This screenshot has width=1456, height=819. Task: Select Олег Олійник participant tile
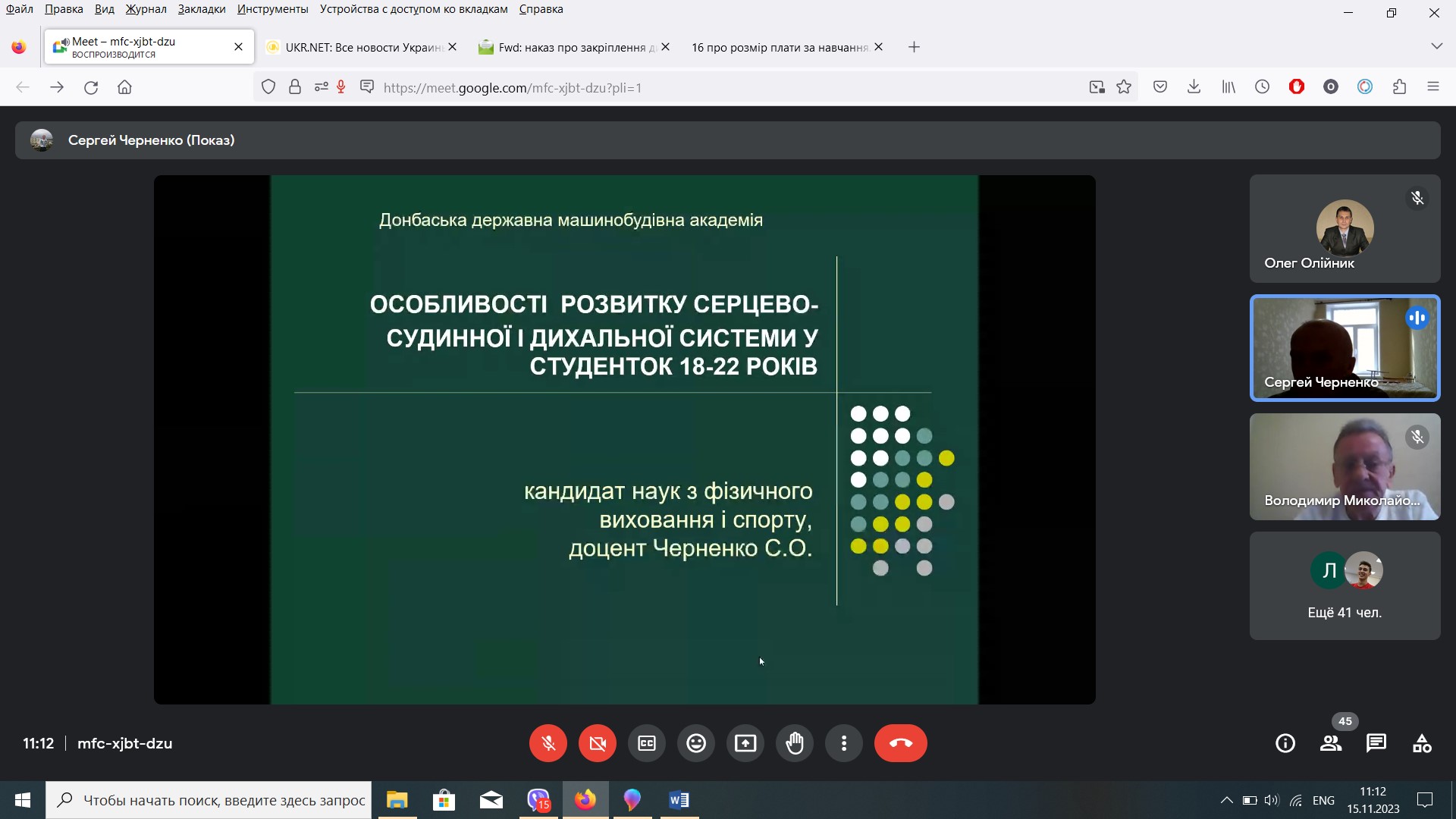pyautogui.click(x=1345, y=229)
